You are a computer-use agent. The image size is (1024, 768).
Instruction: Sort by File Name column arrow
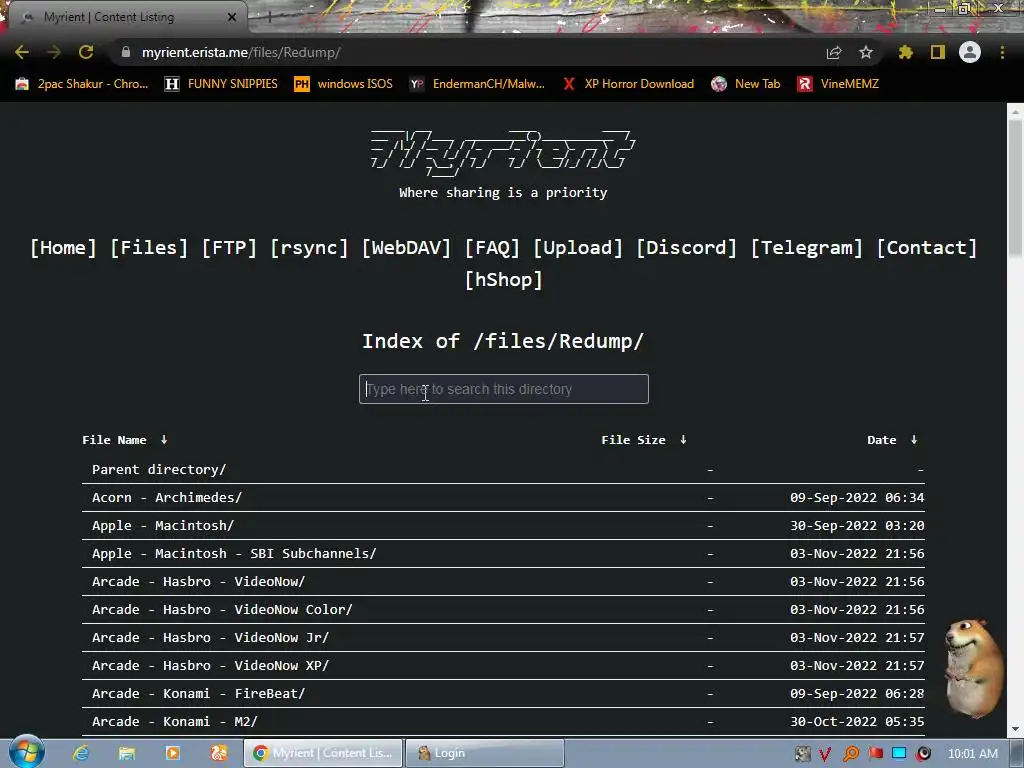164,440
